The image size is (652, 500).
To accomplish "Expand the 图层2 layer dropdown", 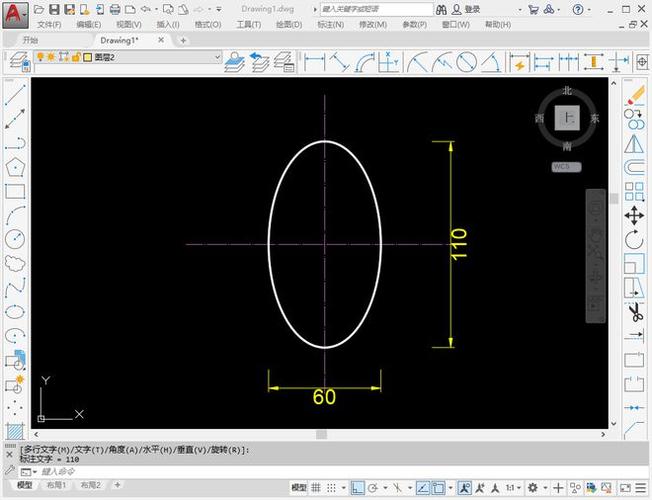I will tap(215, 58).
